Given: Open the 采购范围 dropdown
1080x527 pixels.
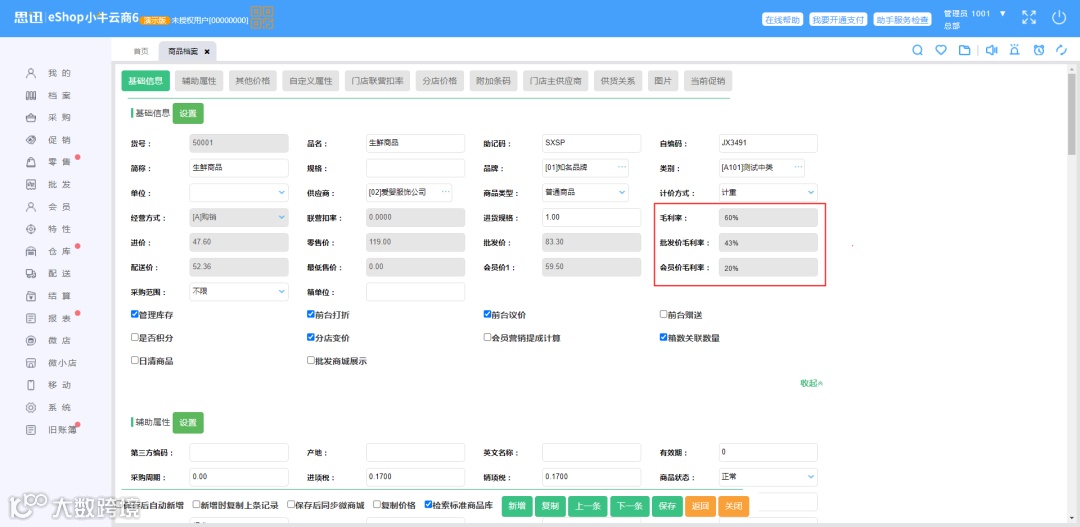Looking at the screenshot, I should coord(239,291).
